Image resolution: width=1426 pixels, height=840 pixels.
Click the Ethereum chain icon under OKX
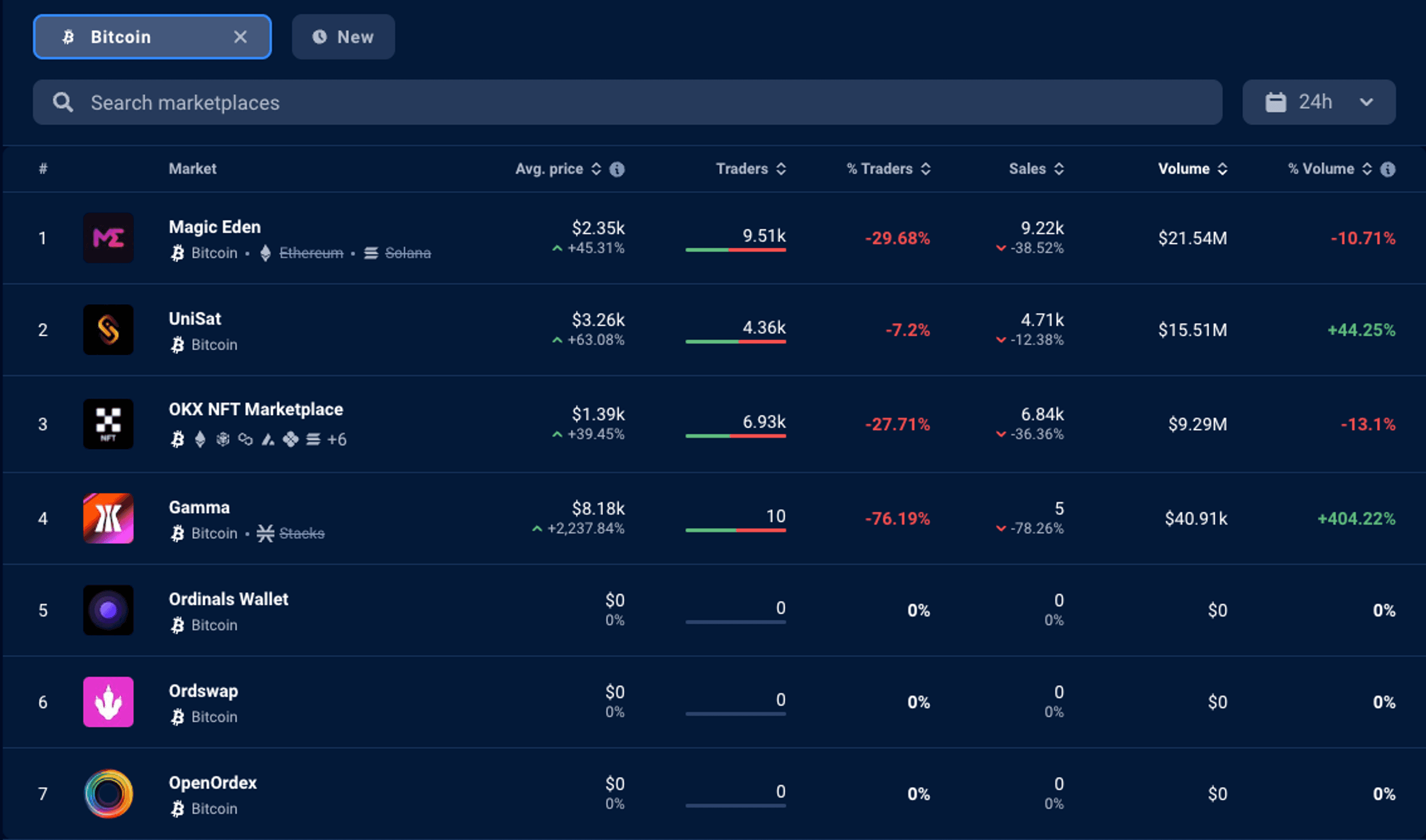click(x=200, y=439)
